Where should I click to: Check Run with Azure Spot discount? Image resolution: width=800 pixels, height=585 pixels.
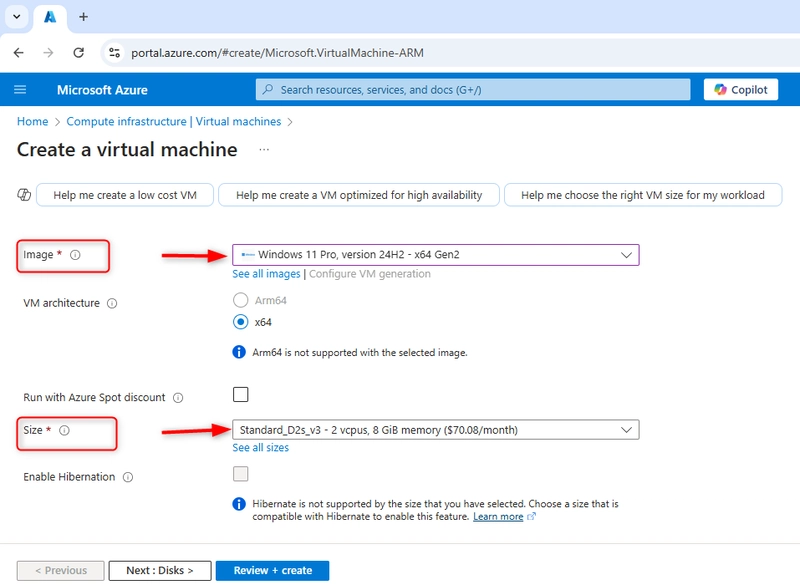(240, 394)
